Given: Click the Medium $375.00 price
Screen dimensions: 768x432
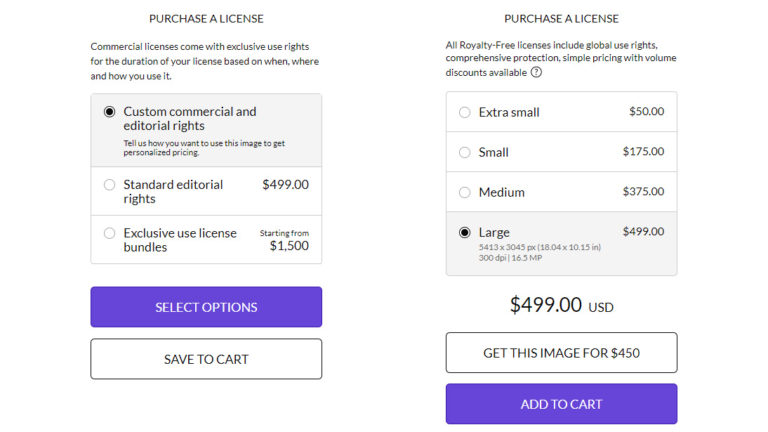Looking at the screenshot, I should pos(643,192).
